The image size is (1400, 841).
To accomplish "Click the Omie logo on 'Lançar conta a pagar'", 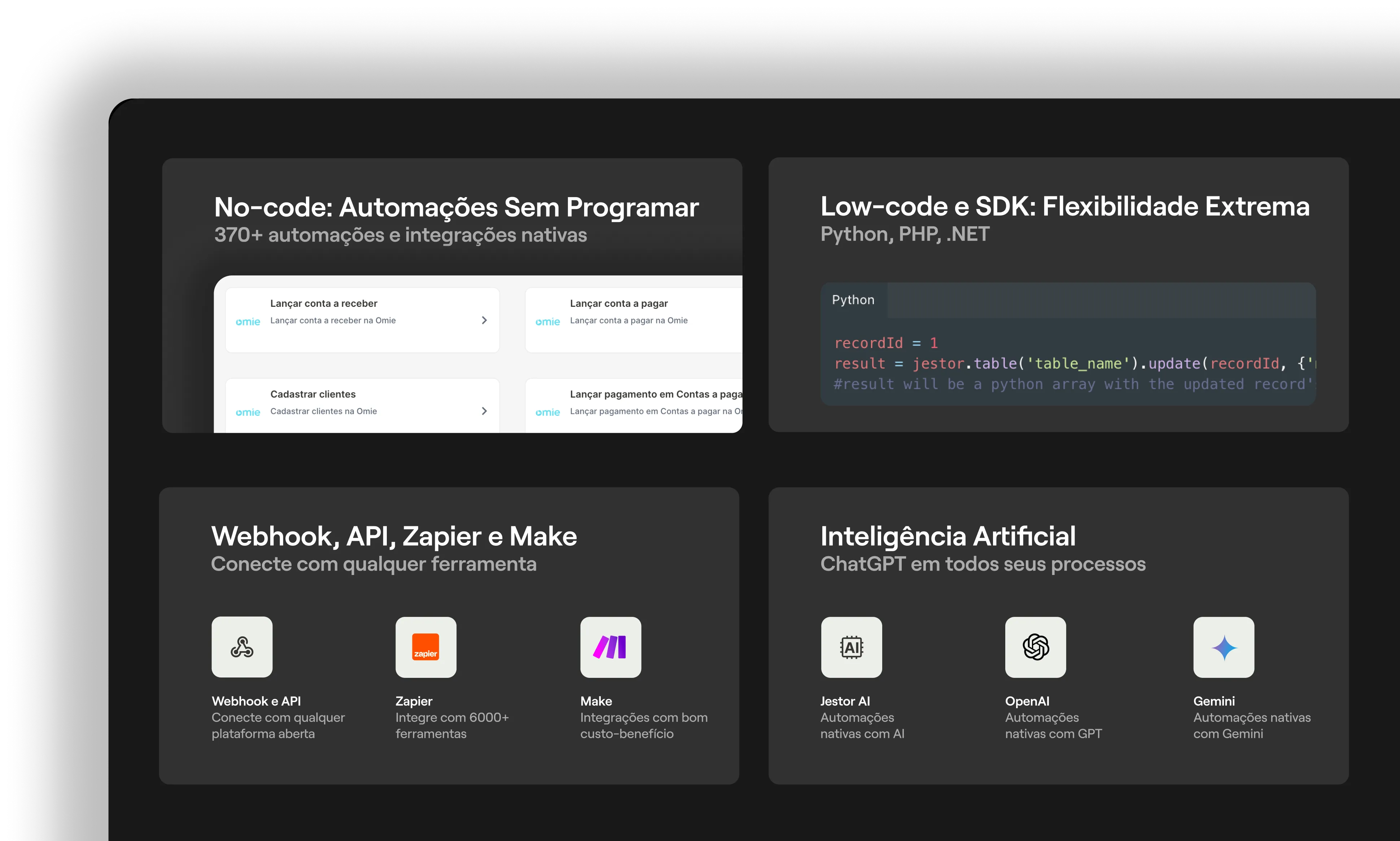I will (548, 321).
